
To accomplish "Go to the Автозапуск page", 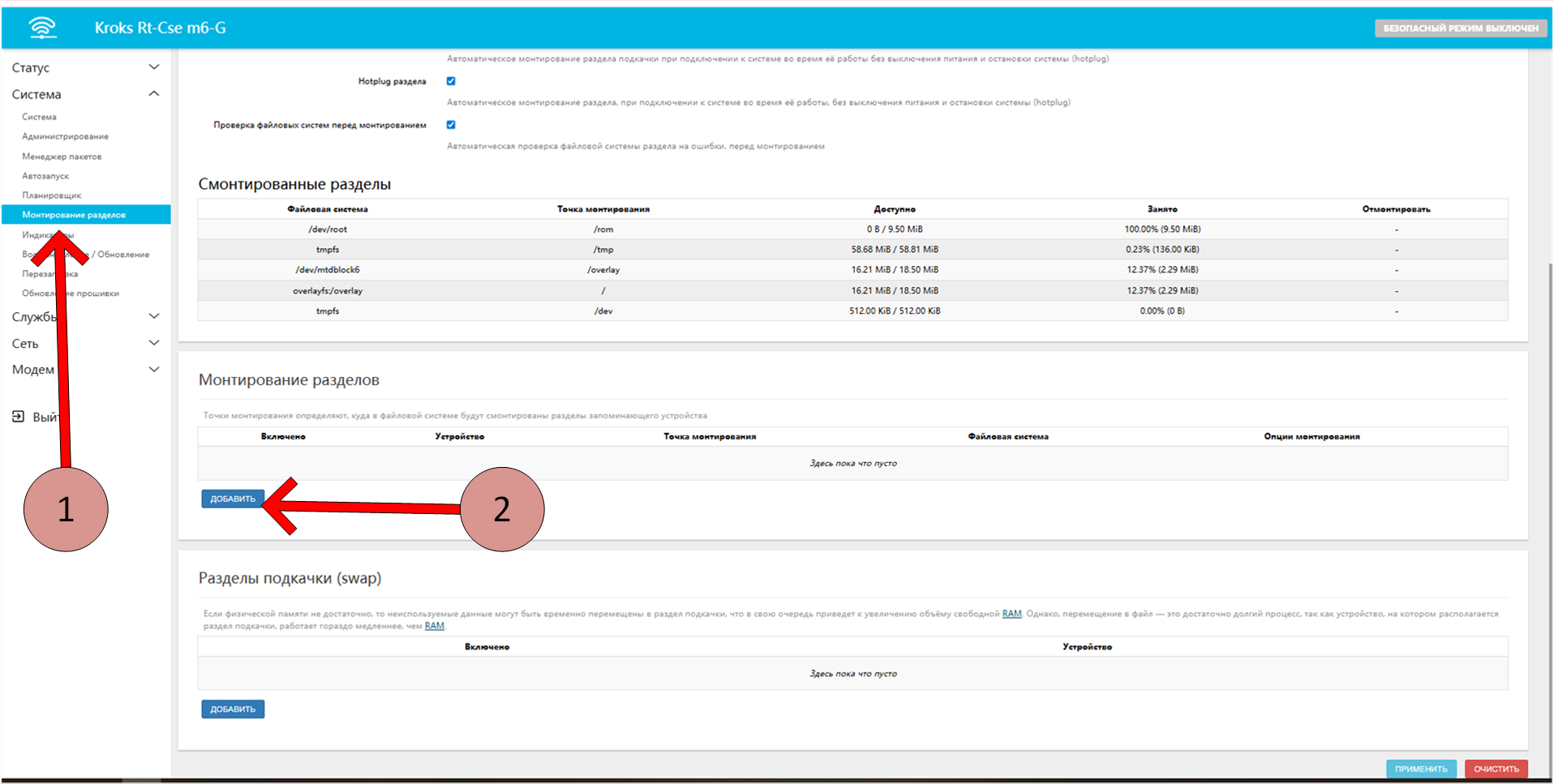I will tap(45, 176).
